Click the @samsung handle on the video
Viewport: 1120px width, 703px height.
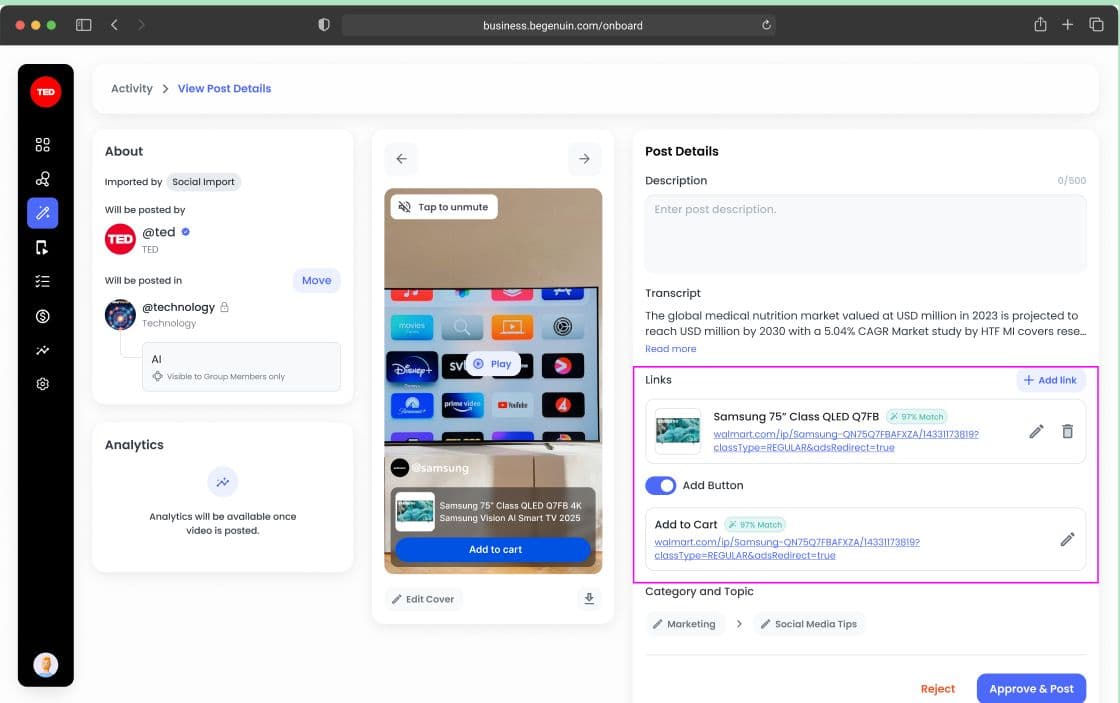[440, 468]
